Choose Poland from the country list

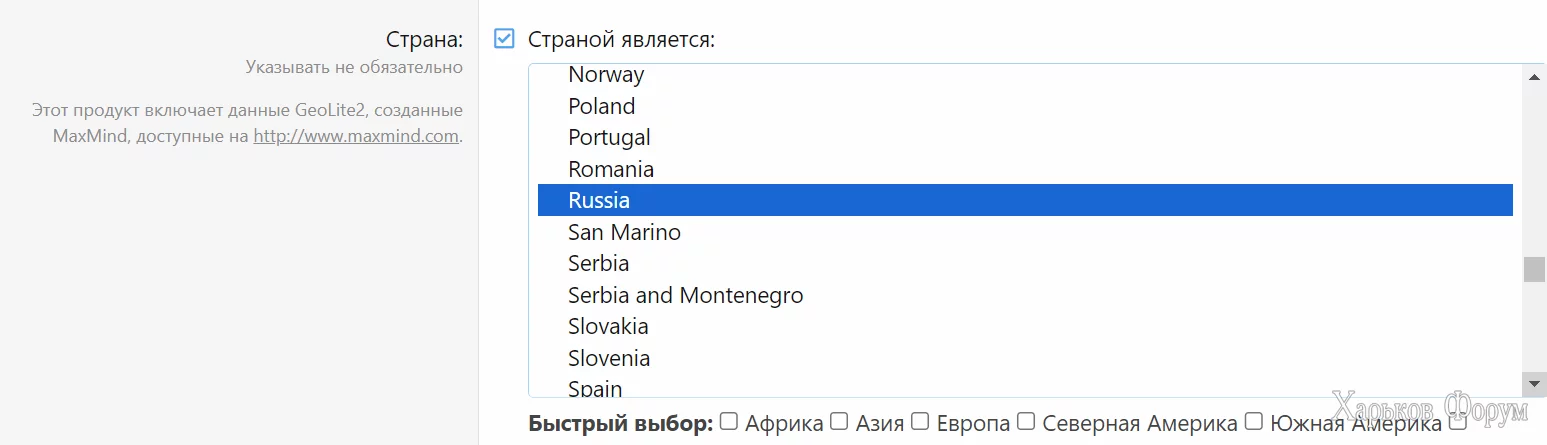pos(601,106)
